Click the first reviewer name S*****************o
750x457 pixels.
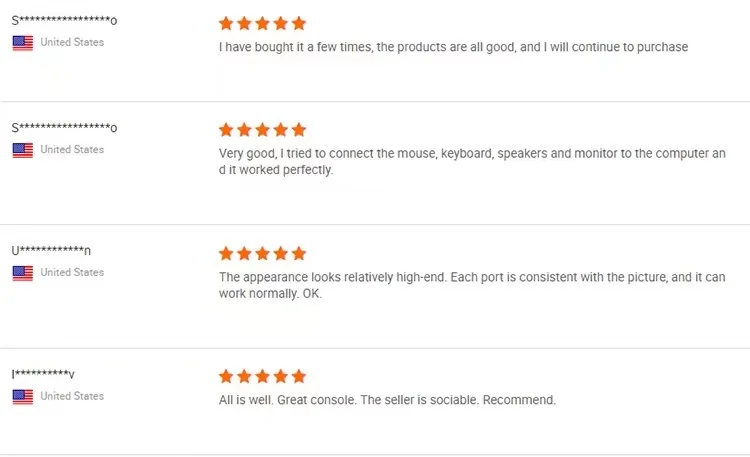(64, 21)
